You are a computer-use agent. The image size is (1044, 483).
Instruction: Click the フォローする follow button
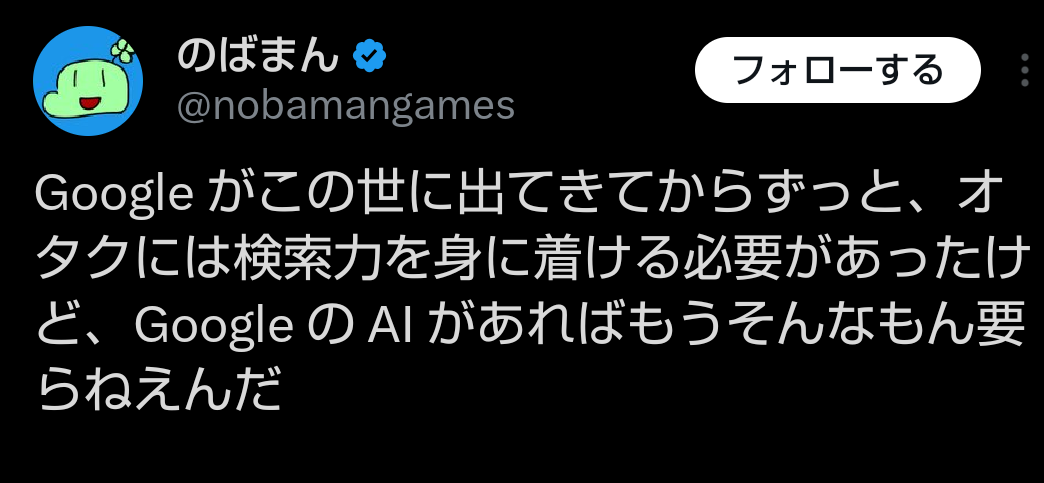838,70
